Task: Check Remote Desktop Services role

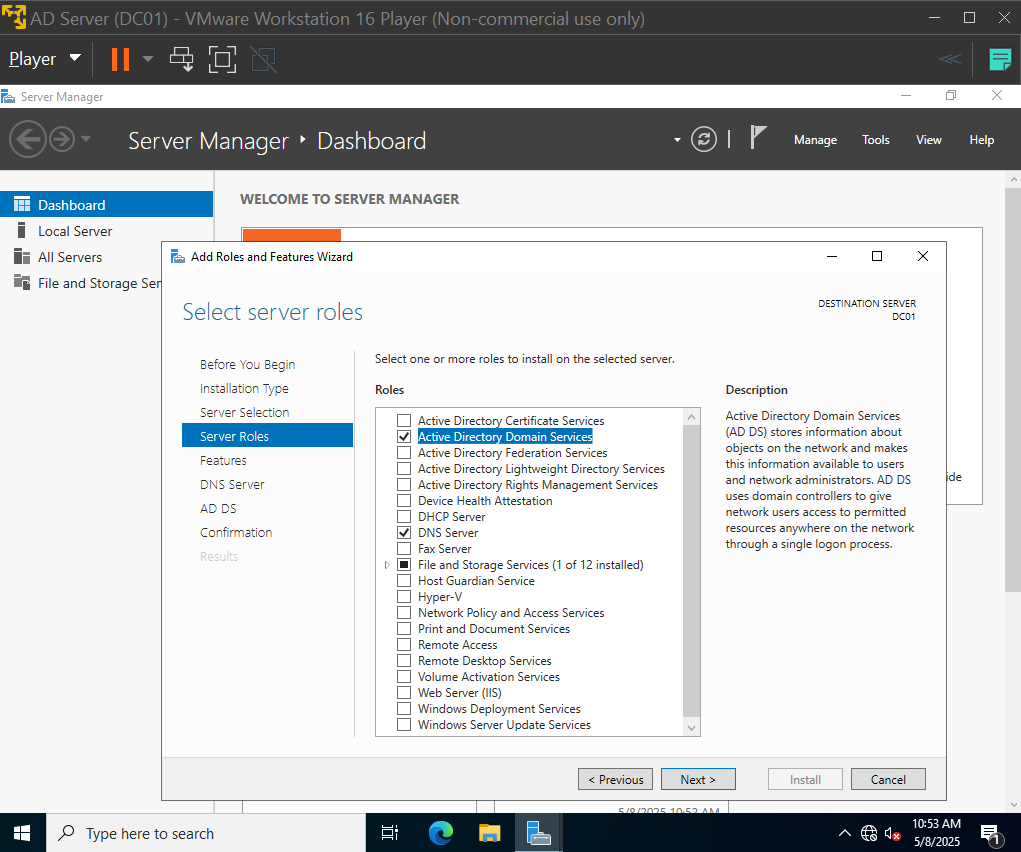Action: coord(404,660)
